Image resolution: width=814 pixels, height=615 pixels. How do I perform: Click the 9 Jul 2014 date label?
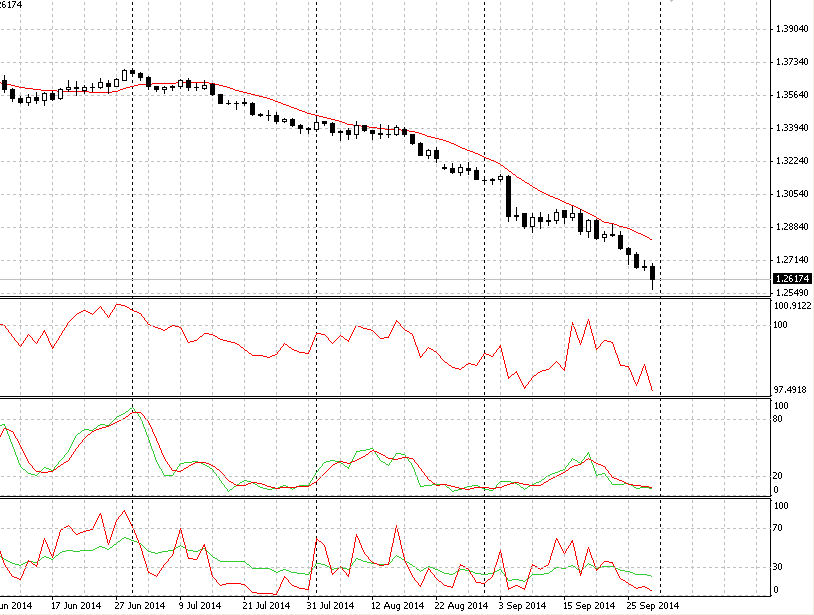tap(200, 606)
